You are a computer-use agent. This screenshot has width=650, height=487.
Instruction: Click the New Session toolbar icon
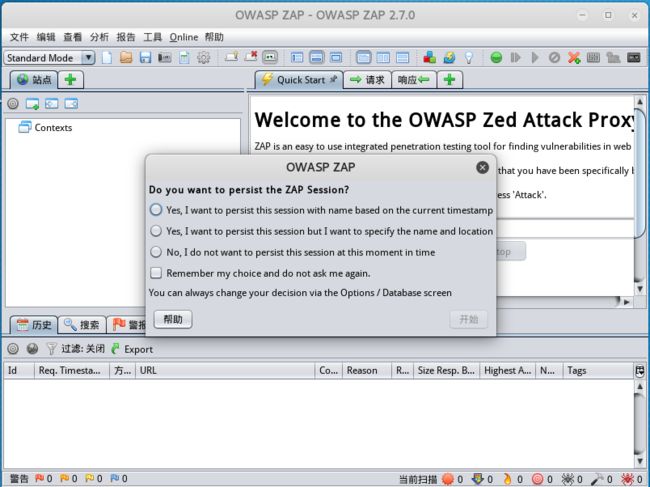[x=107, y=58]
